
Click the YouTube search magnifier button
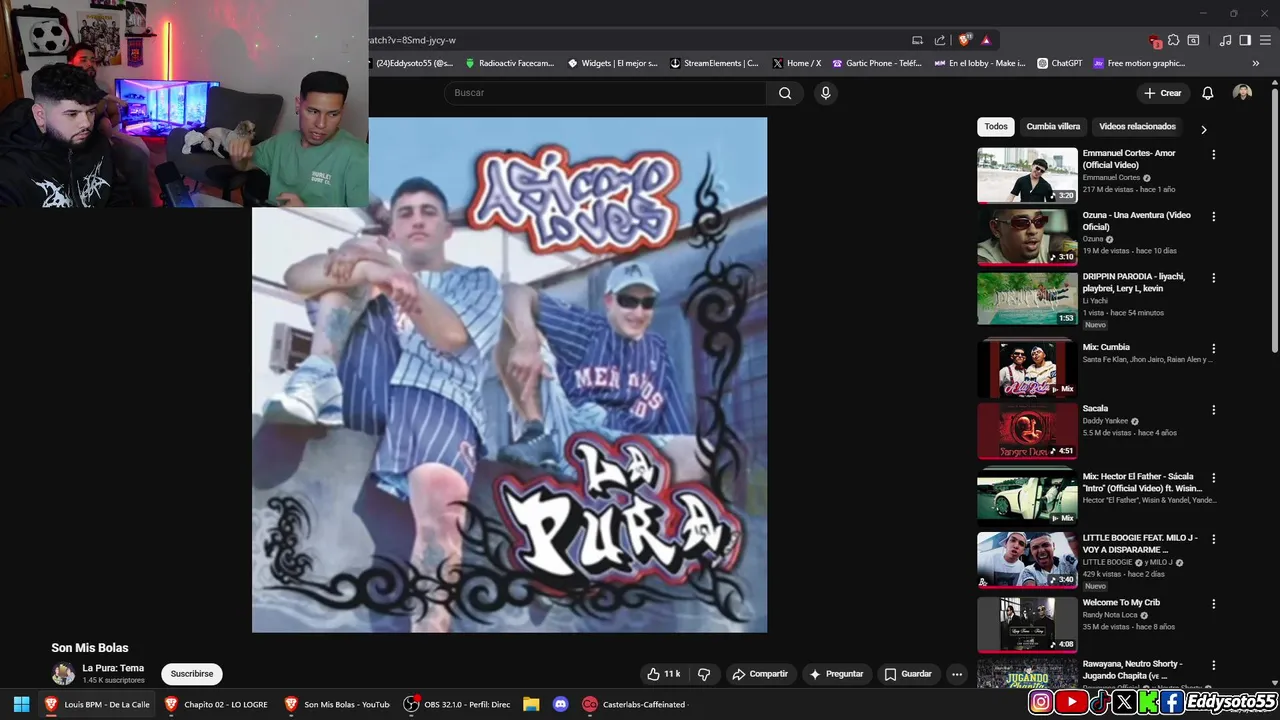[785, 93]
